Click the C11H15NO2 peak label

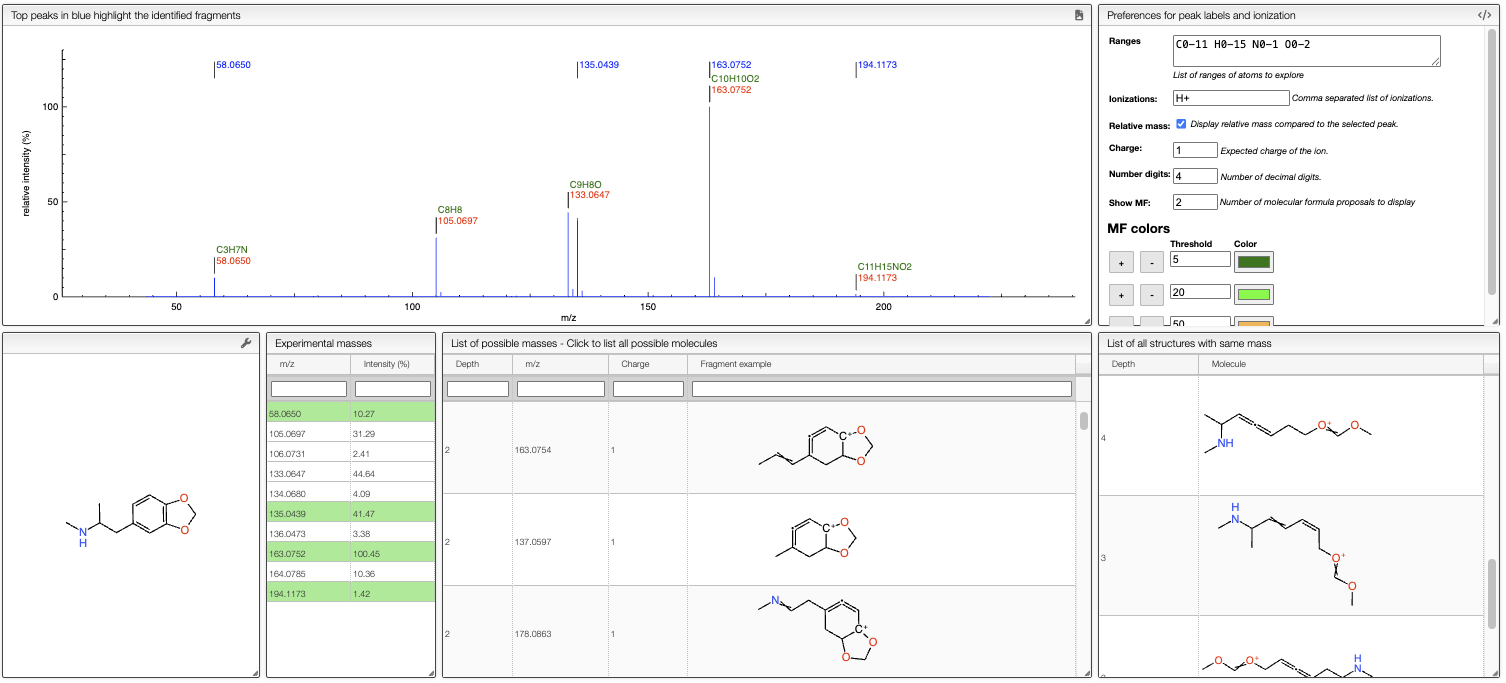point(885,267)
